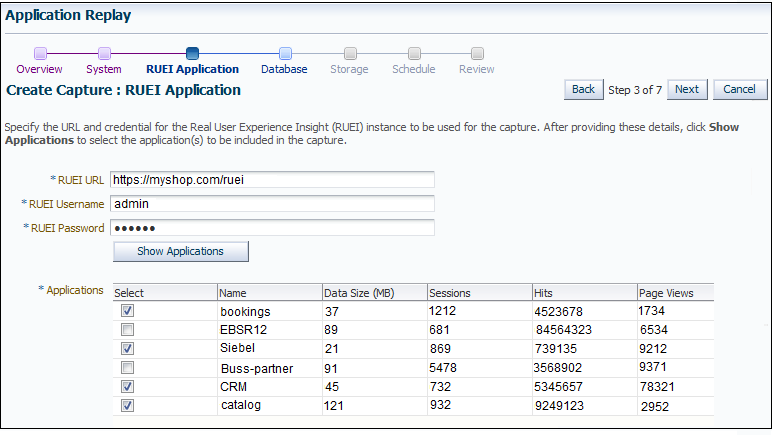The image size is (772, 435).
Task: Uncheck the bookings application checkbox
Action: pos(128,311)
